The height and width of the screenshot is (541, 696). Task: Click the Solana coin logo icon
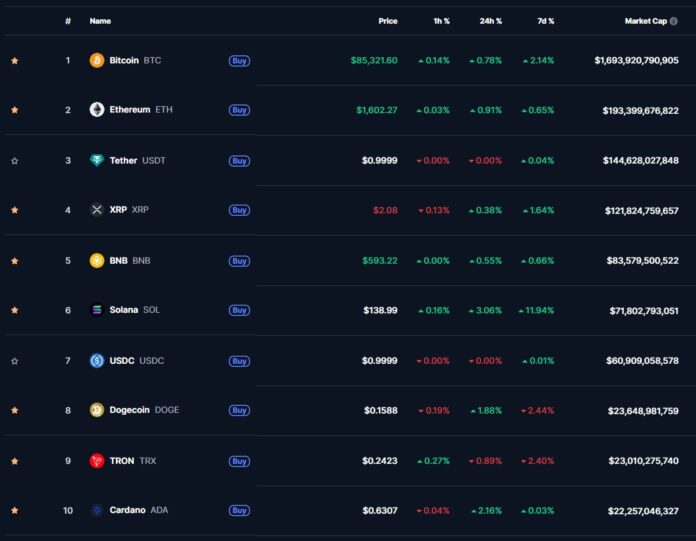(x=97, y=310)
